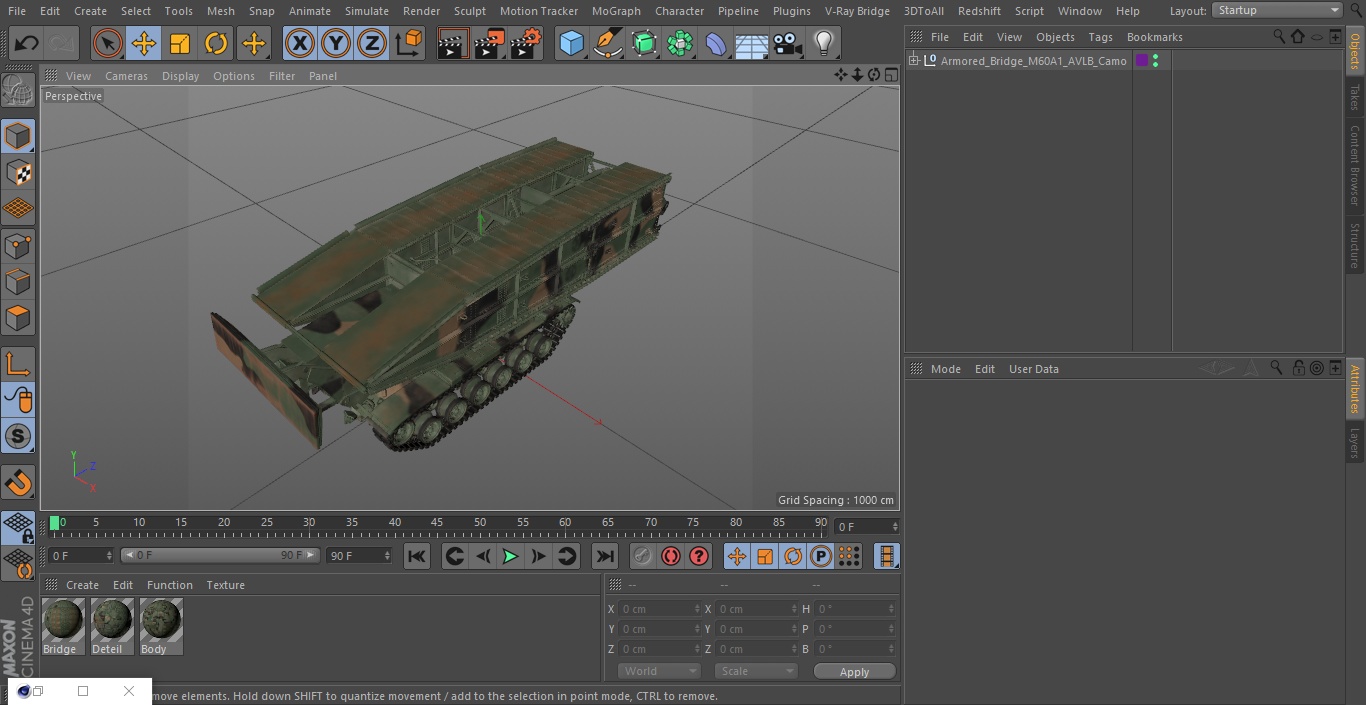
Task: Open the Bend deformer icon
Action: tap(716, 43)
